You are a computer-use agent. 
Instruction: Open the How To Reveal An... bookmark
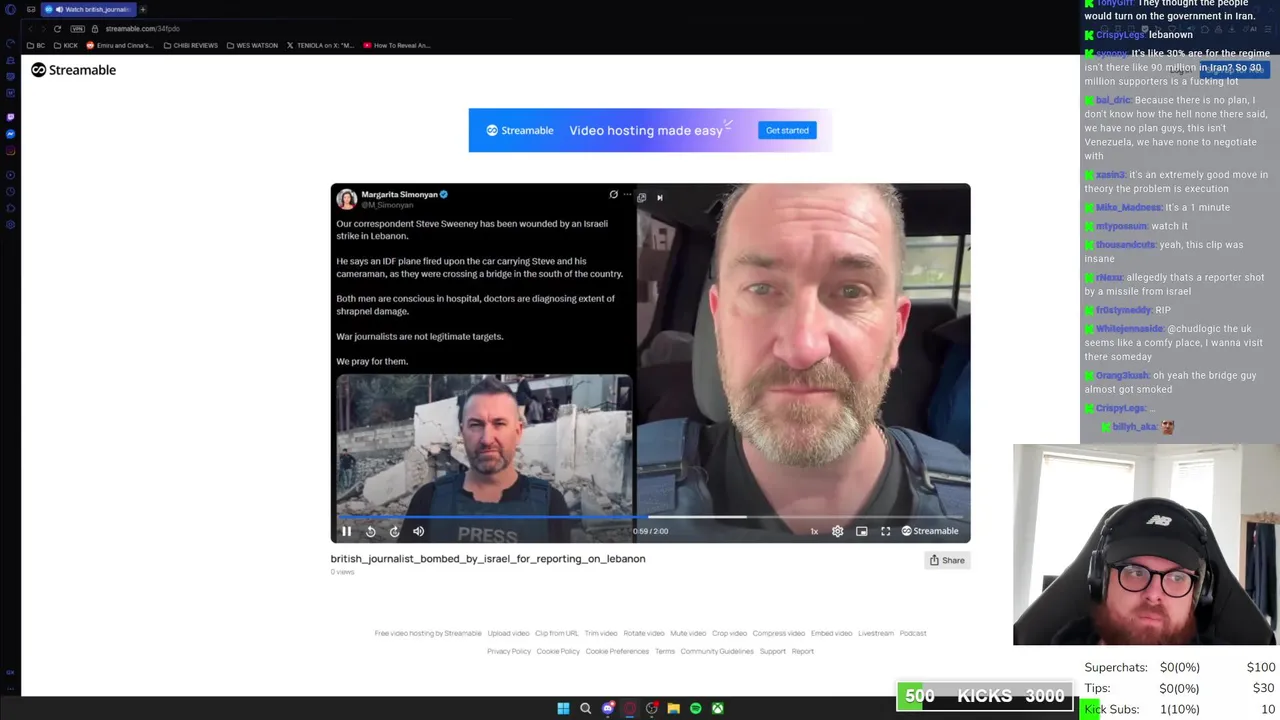397,45
